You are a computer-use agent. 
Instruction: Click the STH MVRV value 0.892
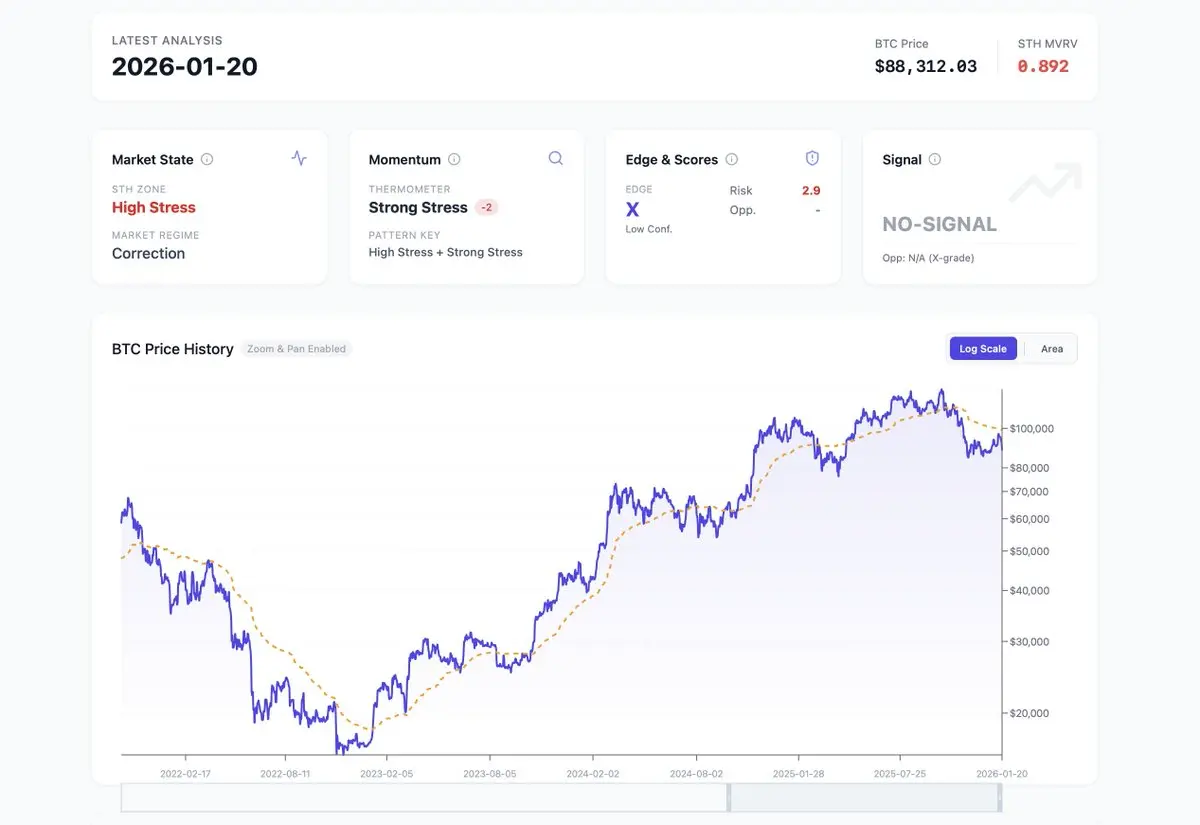[x=1043, y=66]
